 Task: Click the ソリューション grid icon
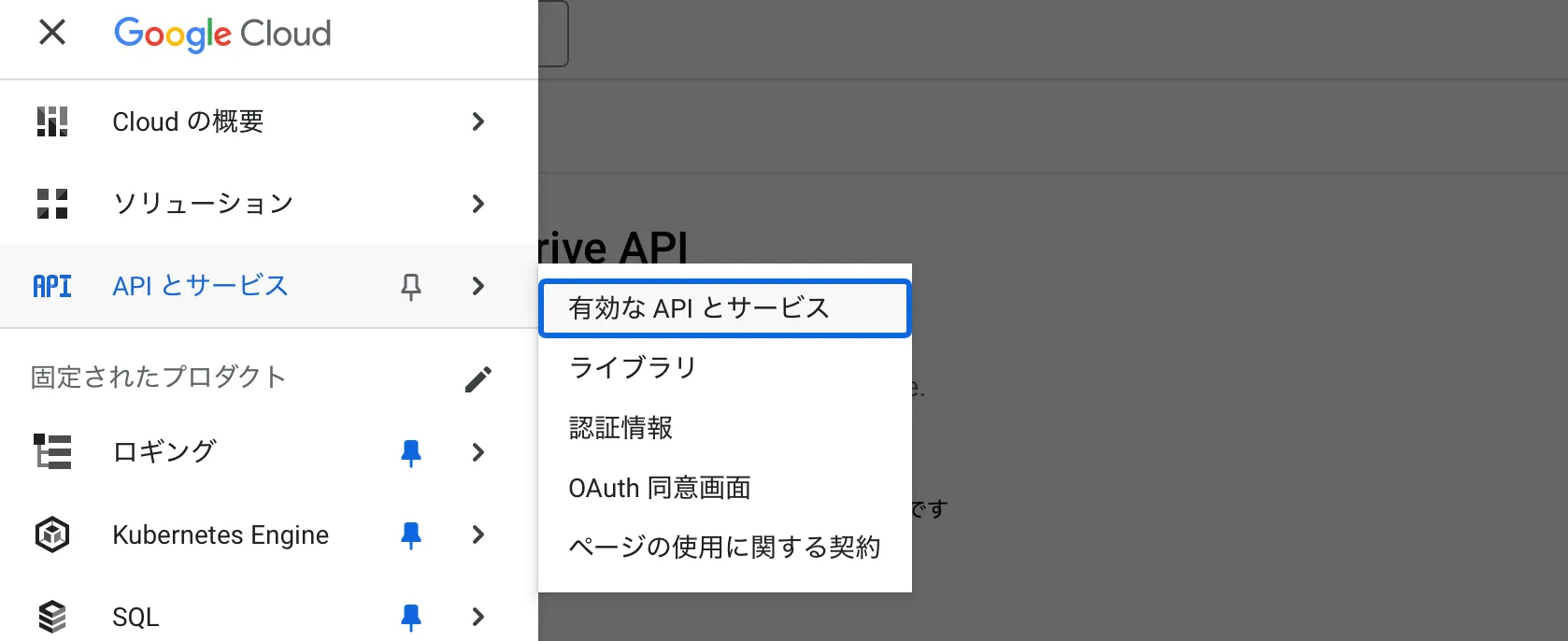pyautogui.click(x=52, y=204)
